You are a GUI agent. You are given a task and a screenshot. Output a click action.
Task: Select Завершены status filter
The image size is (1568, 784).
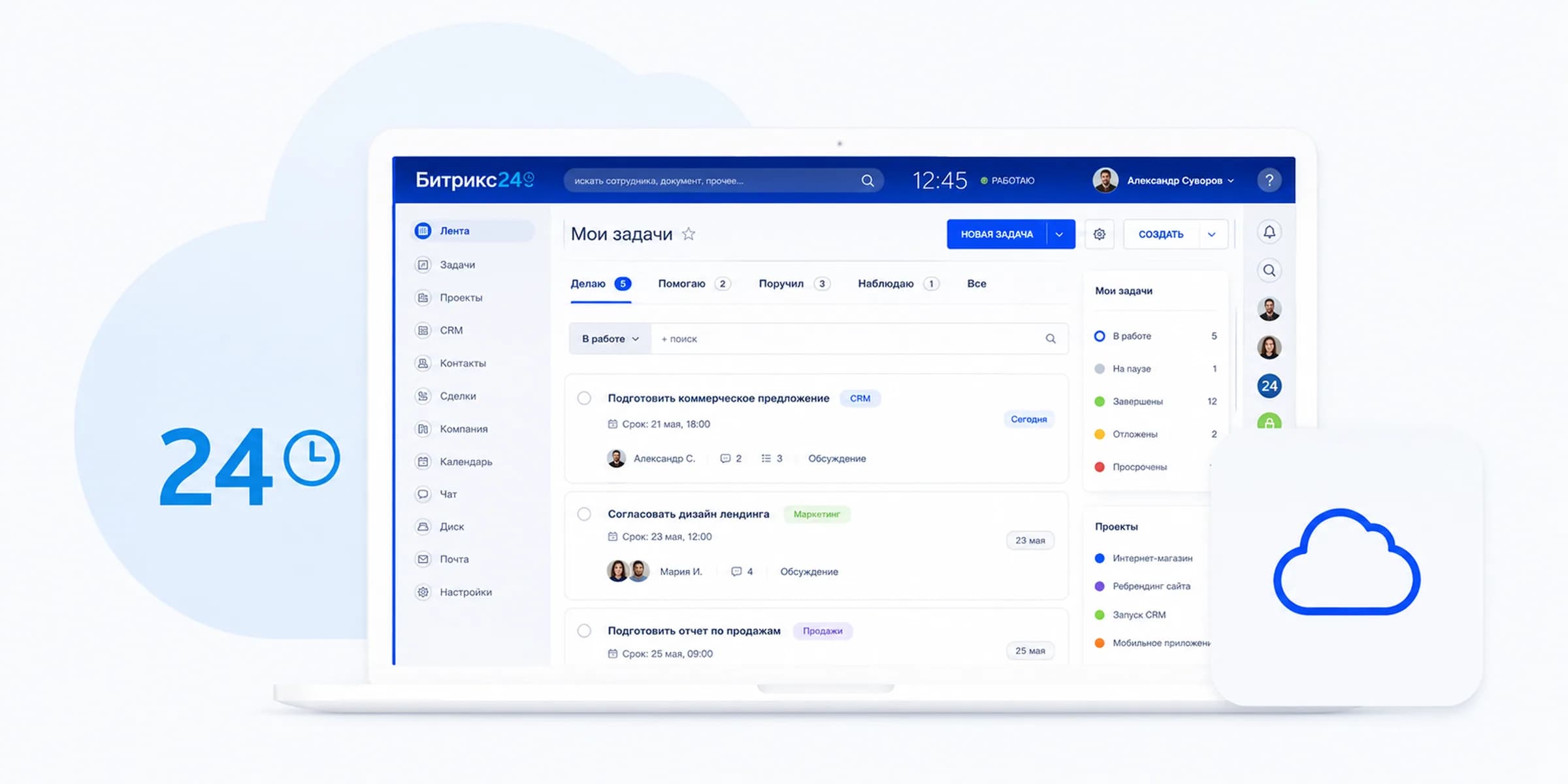tap(1156, 401)
